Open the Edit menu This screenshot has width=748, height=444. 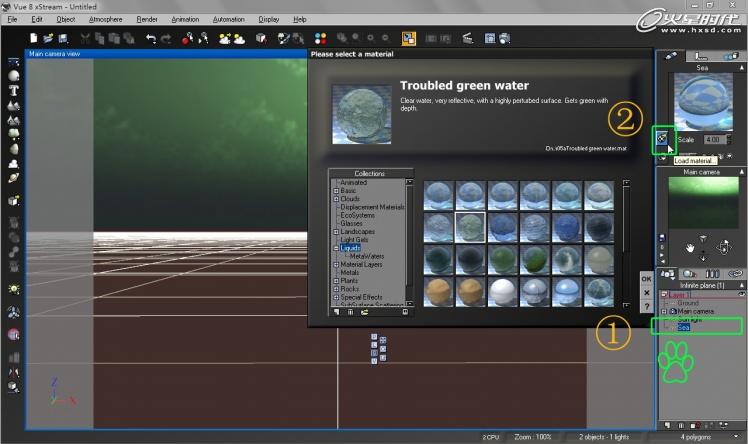coord(37,20)
